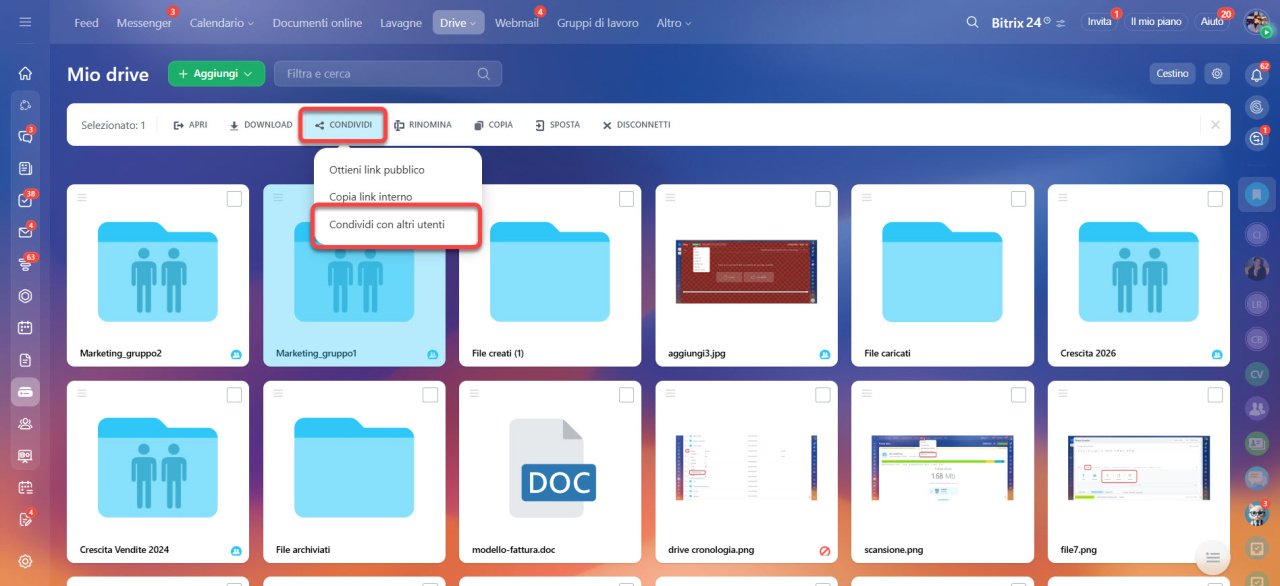Toggle the hamburger menu at top left
Screen dimensions: 1280x586
pyautogui.click(x=25, y=22)
